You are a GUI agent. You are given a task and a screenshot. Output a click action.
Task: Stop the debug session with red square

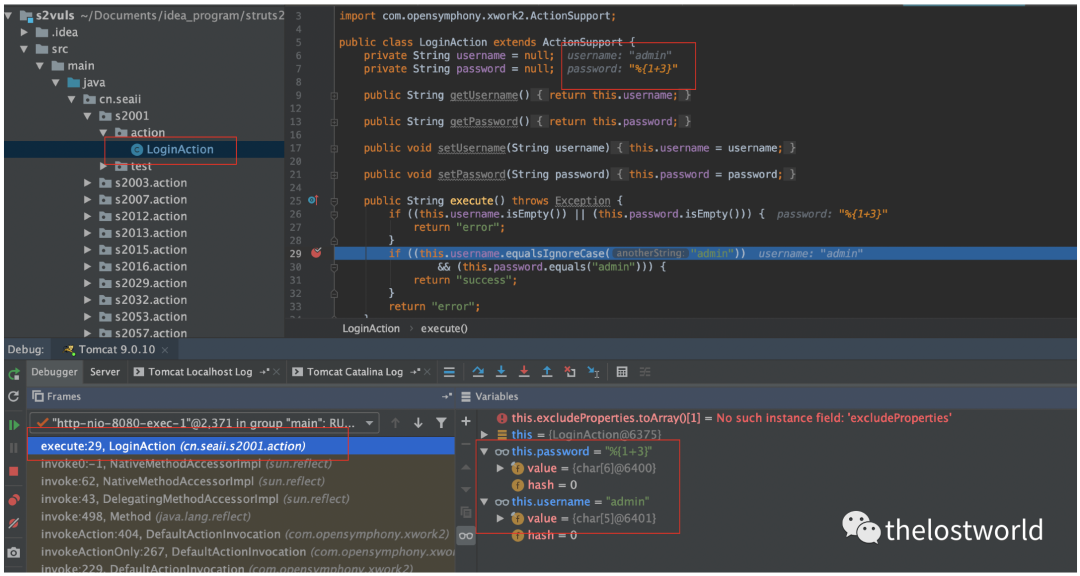[14, 471]
